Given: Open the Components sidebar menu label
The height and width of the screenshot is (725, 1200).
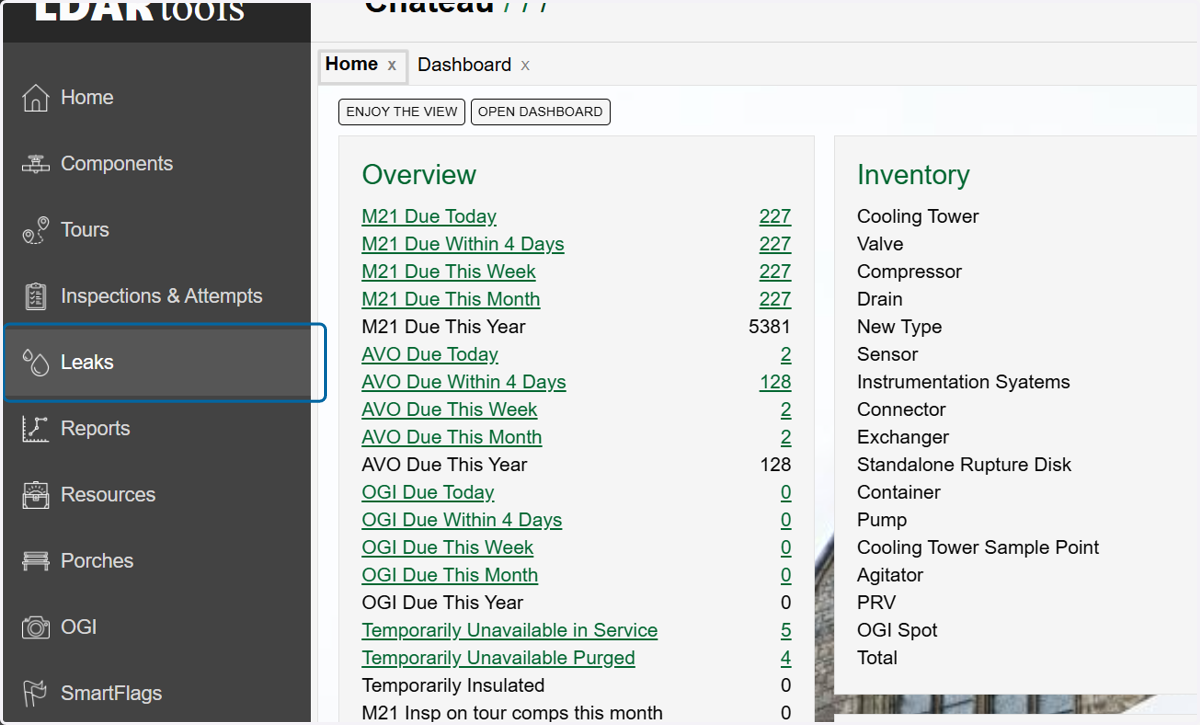Looking at the screenshot, I should (x=117, y=164).
